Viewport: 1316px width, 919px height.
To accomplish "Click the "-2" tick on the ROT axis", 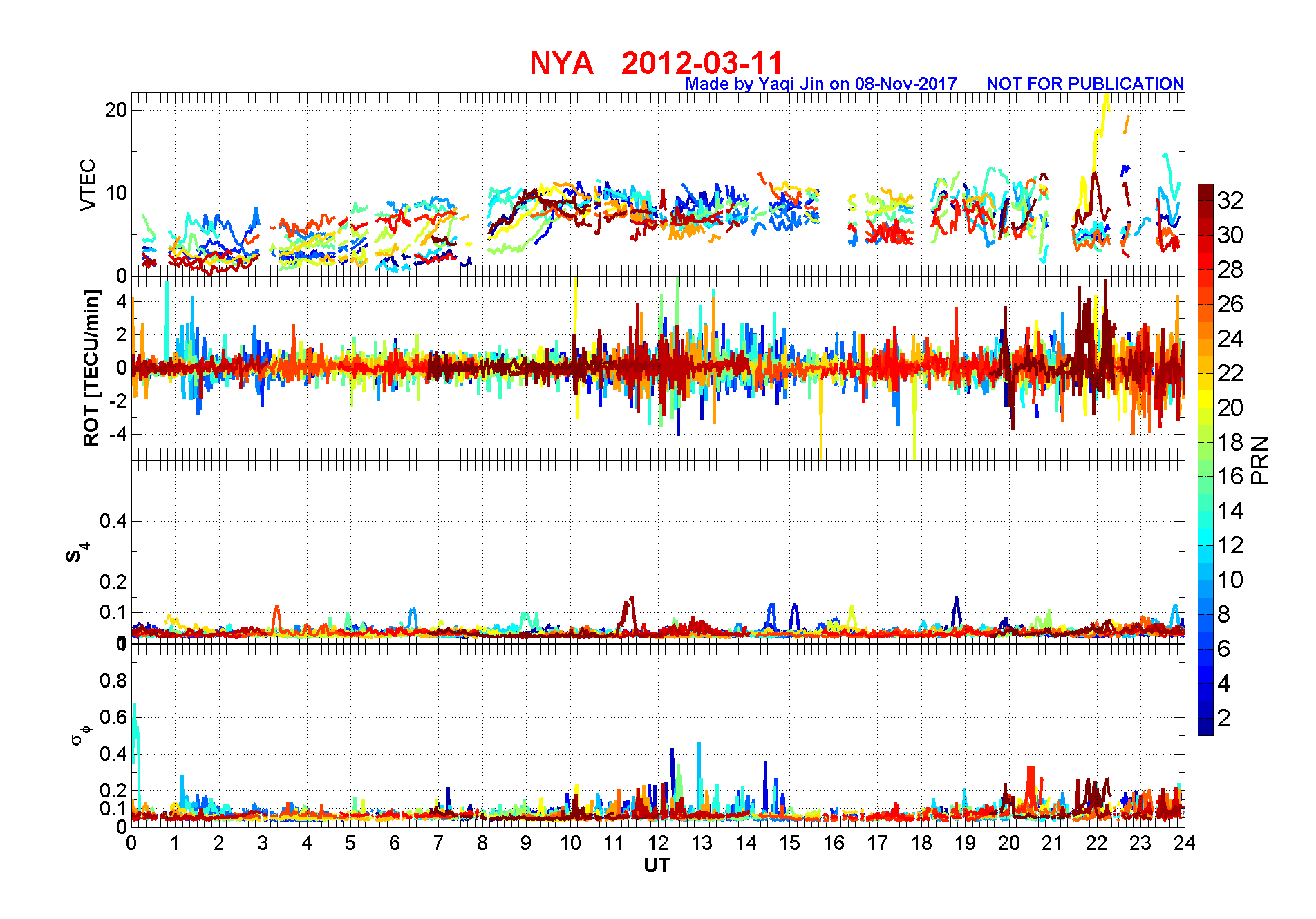I will coord(117,401).
